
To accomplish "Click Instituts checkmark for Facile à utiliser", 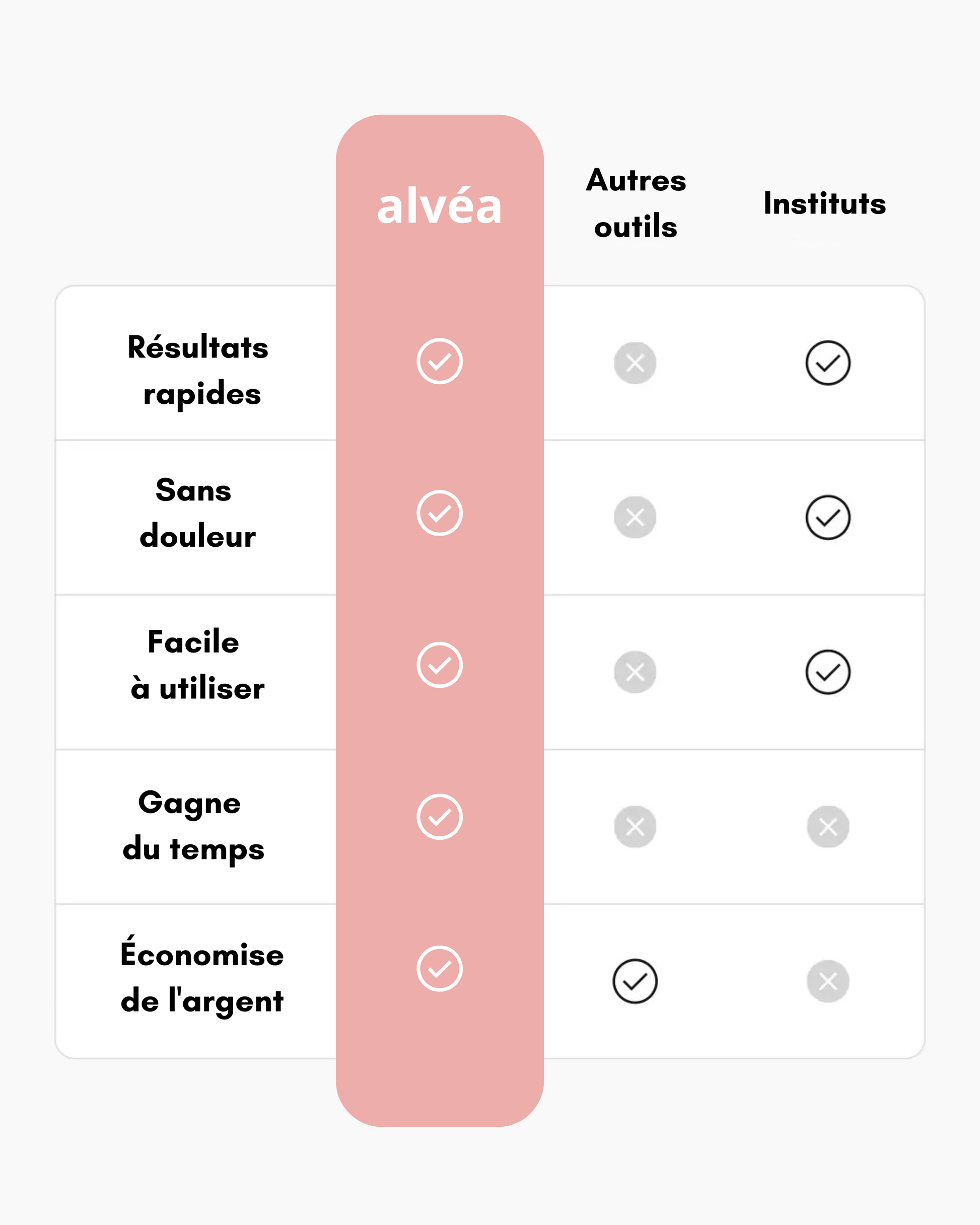I will (827, 672).
